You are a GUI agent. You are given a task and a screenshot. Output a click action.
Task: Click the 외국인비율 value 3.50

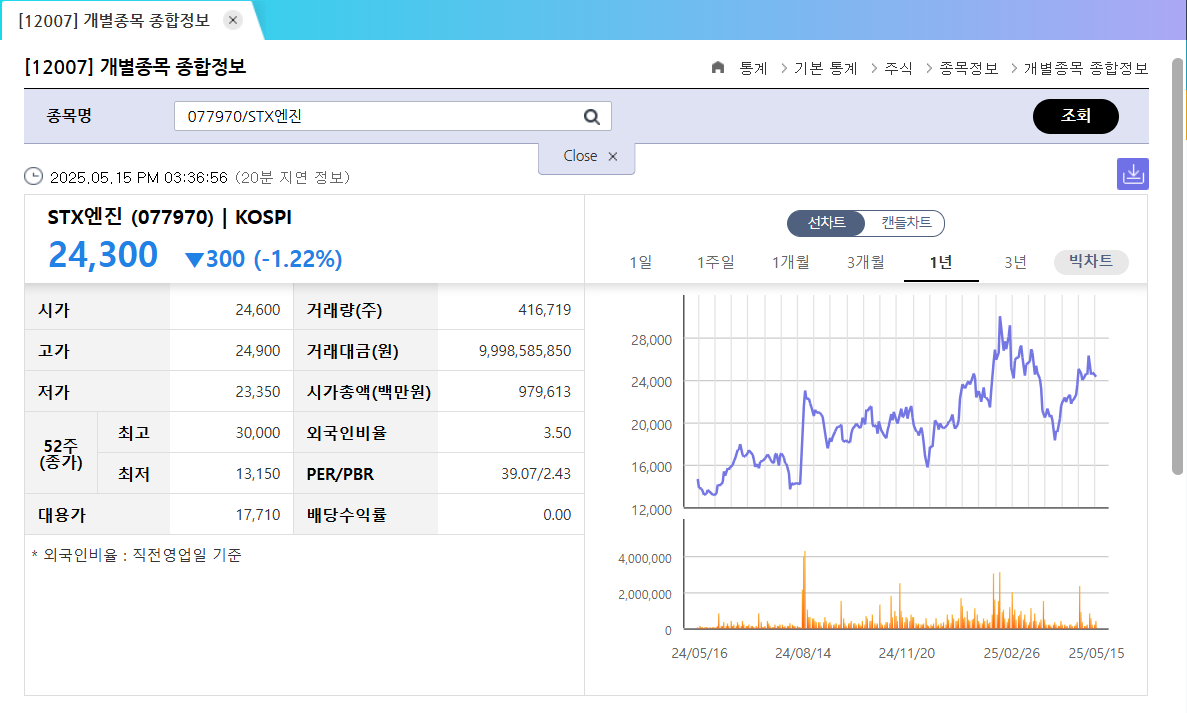557,432
